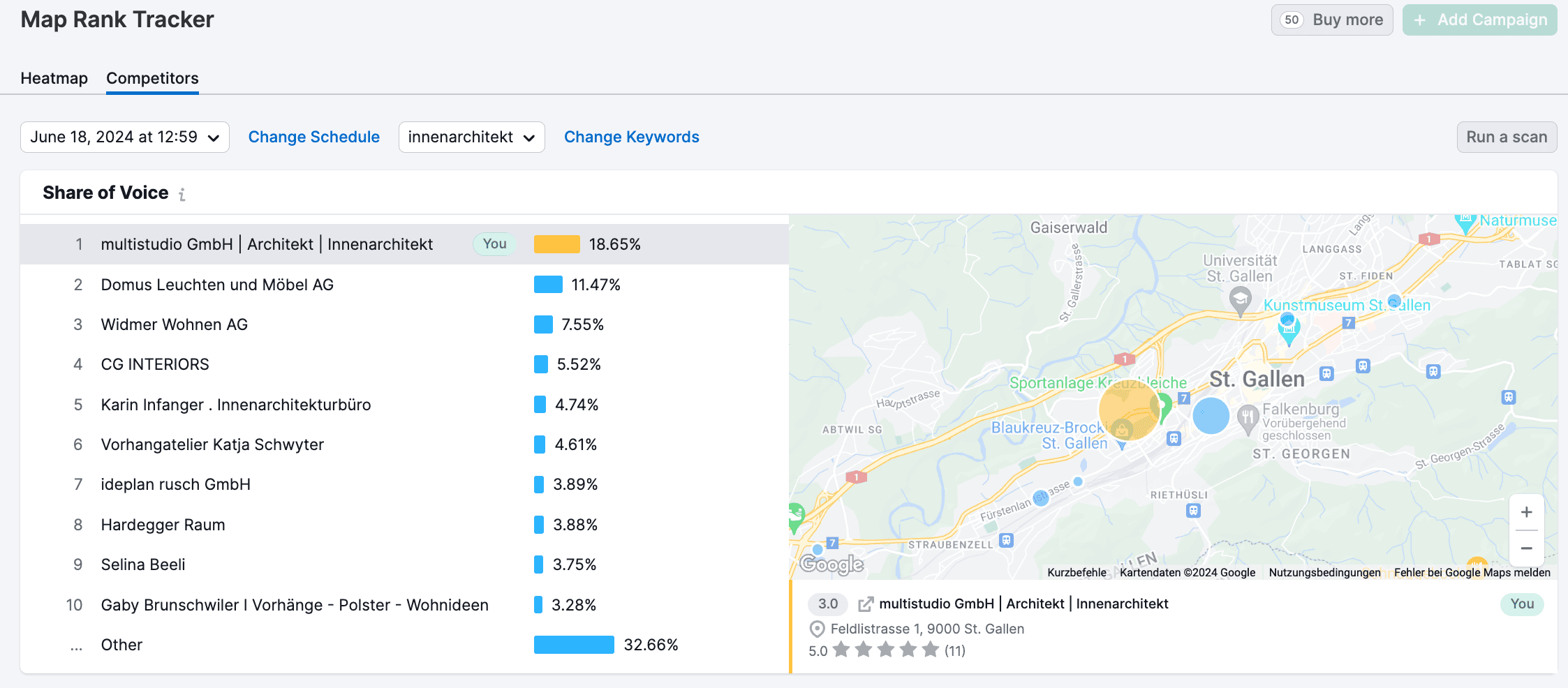Zoom out on the map

point(1527,548)
